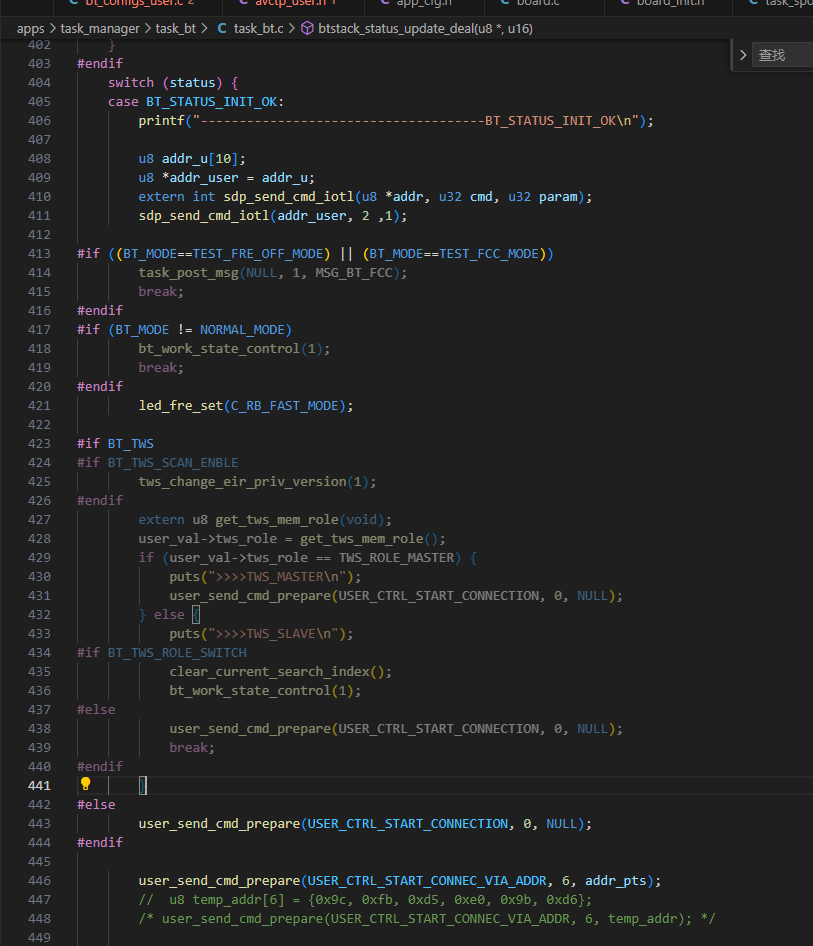The height and width of the screenshot is (946, 813).
Task: Click addr_pts argument on line 446
Action: point(616,880)
